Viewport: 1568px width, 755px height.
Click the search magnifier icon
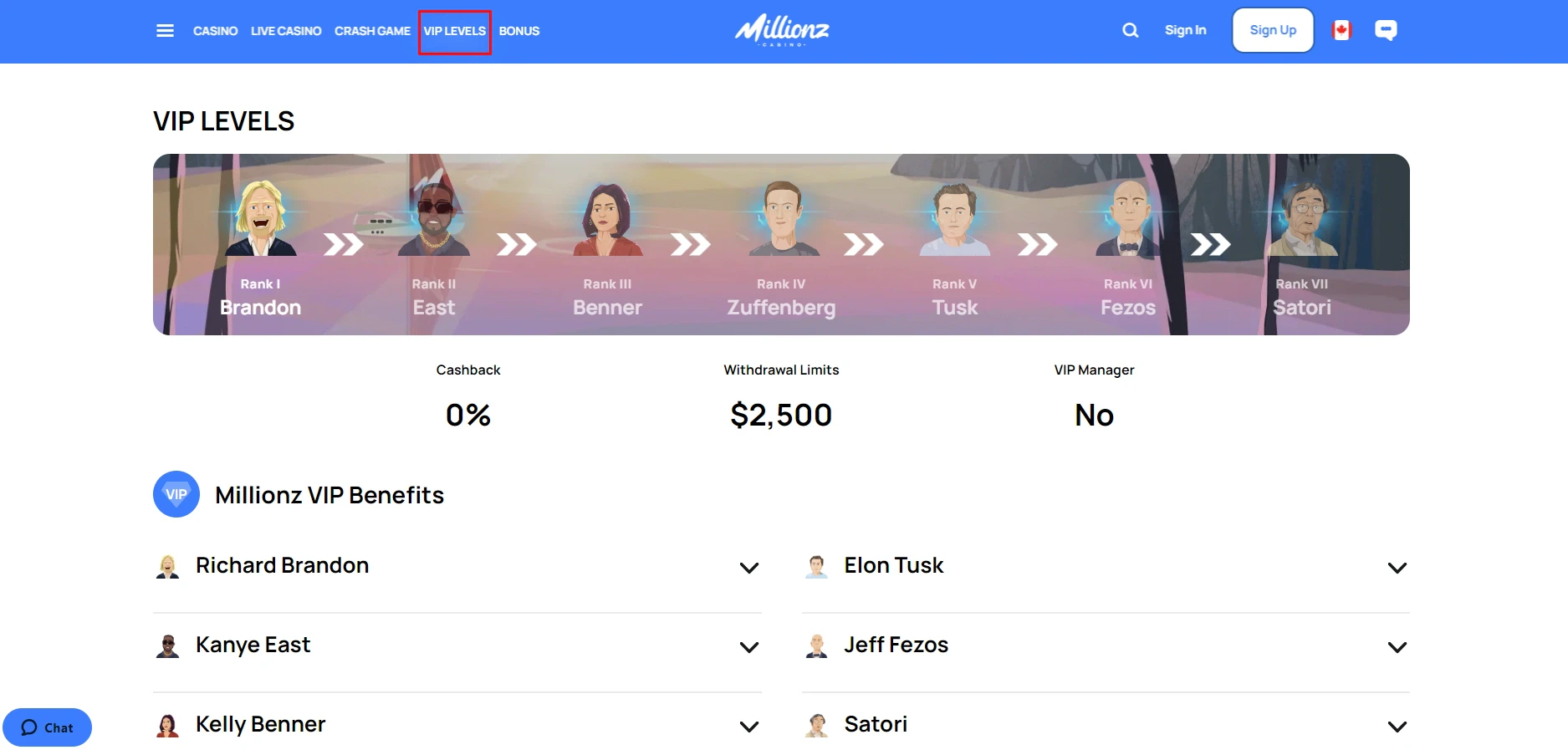coord(1130,31)
